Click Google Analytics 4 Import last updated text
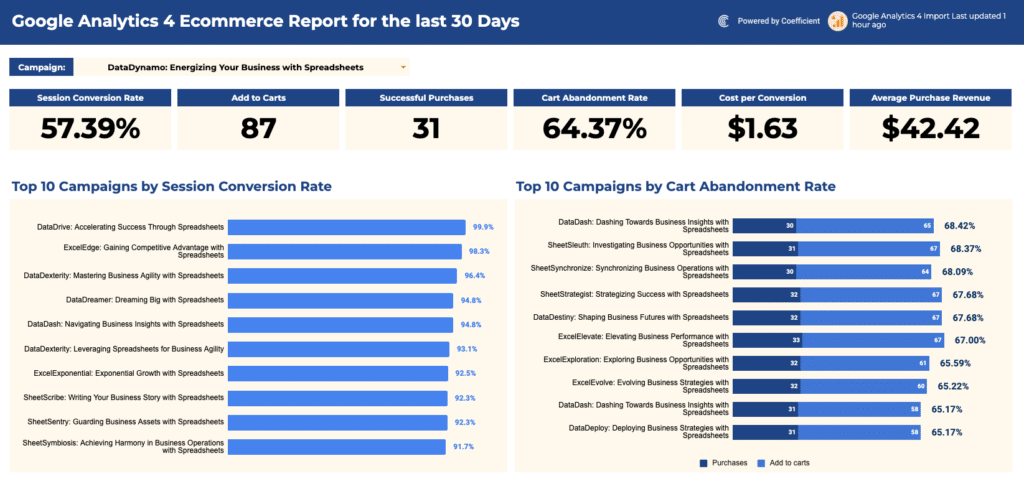 pos(929,20)
